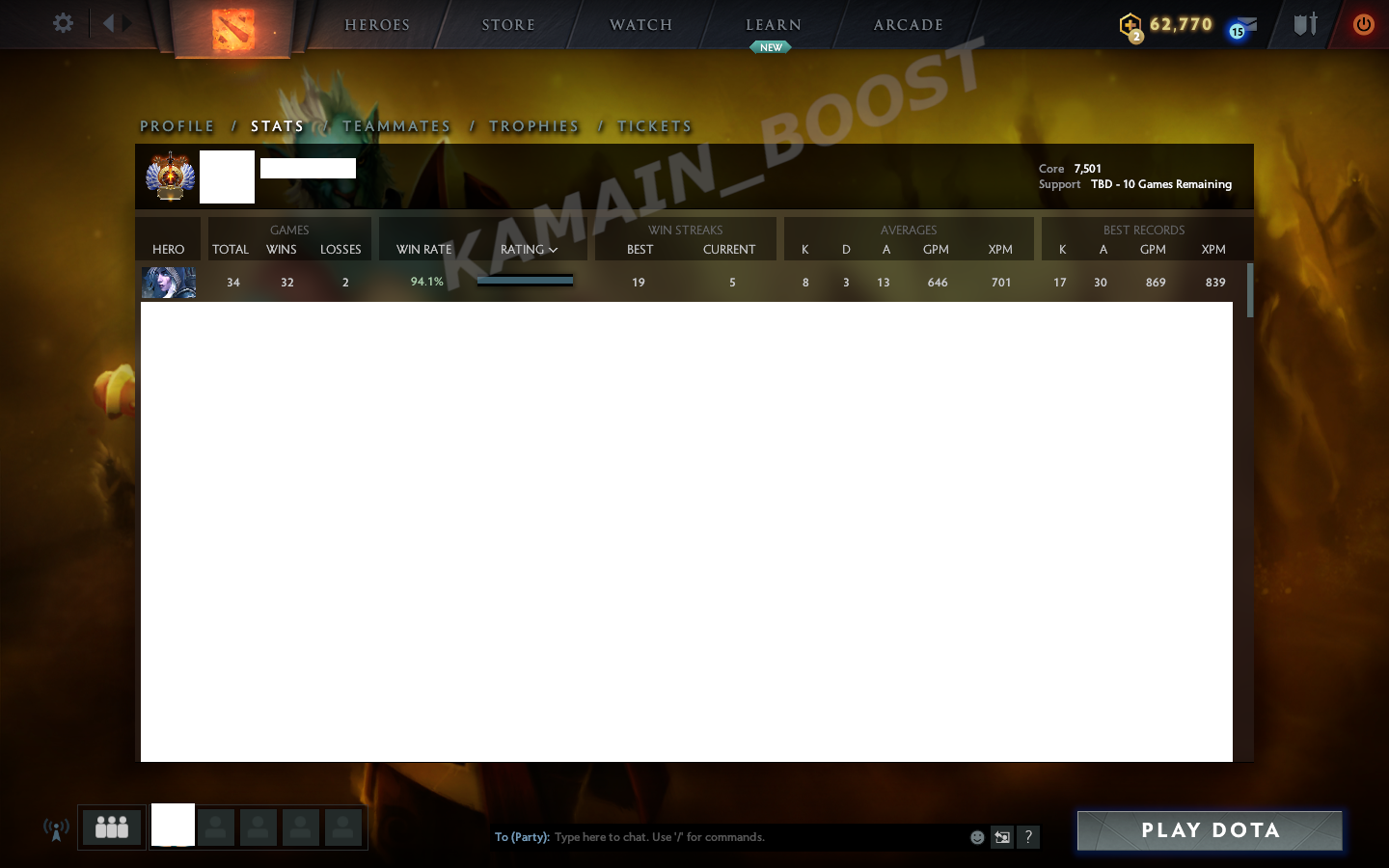Toggle the voice broadcast icon

(x=56, y=828)
